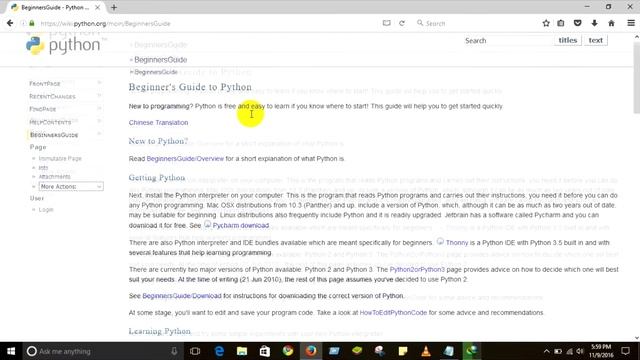Select the BeginnersGuide - Python browser tab
Screen dimensions: 640x360
[56, 7]
